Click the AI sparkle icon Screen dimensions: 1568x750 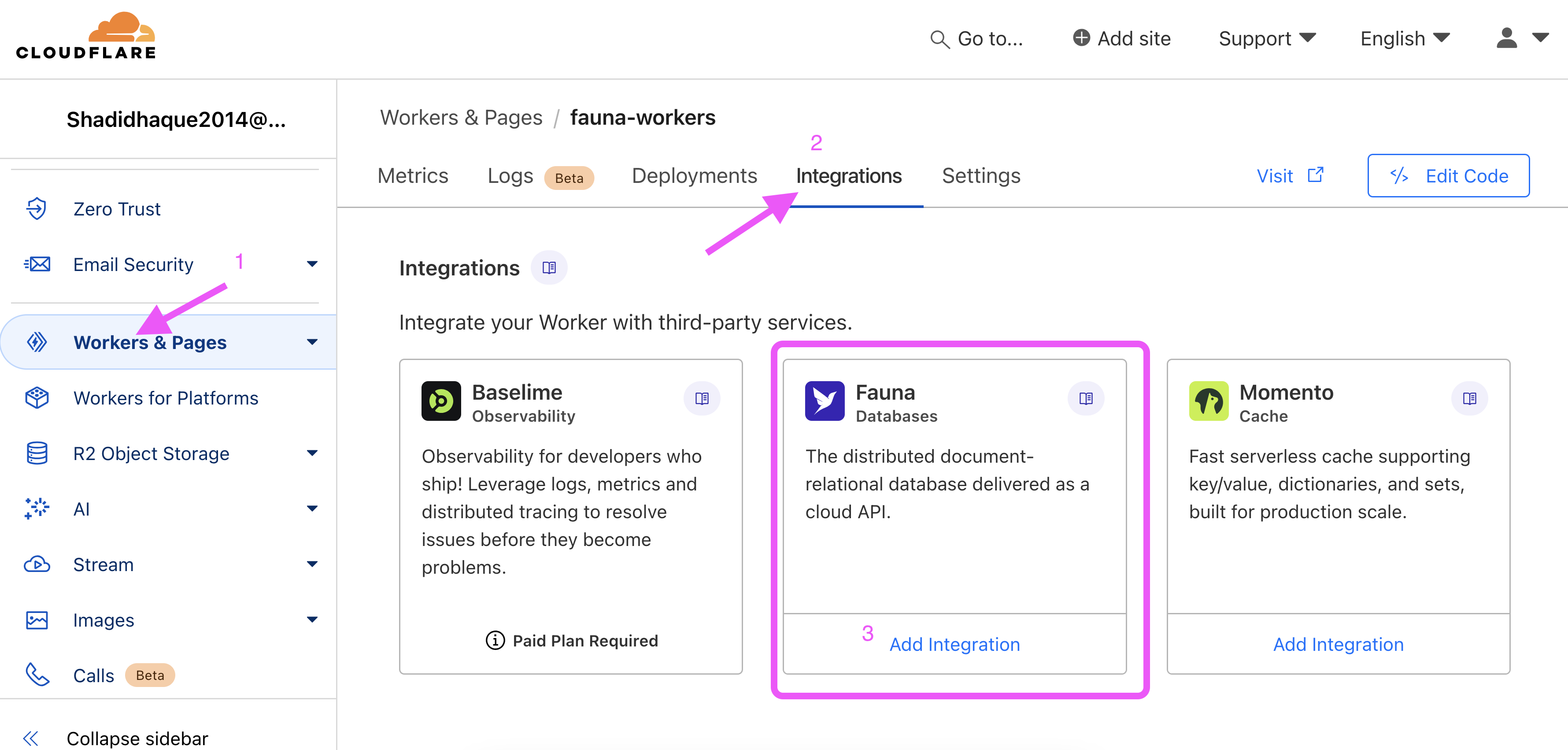pyautogui.click(x=37, y=509)
